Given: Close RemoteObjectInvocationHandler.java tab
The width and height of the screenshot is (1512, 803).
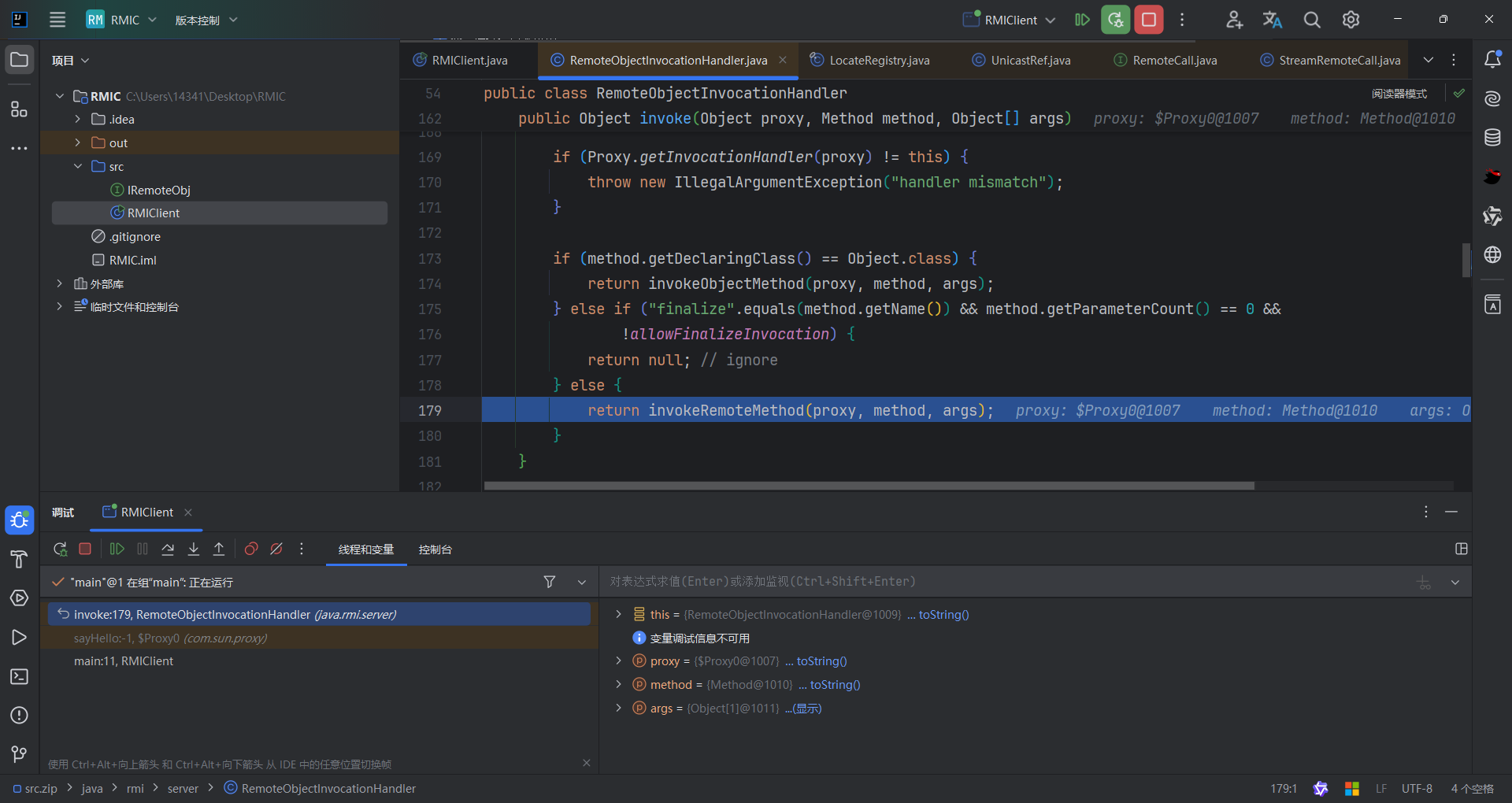Looking at the screenshot, I should point(782,60).
